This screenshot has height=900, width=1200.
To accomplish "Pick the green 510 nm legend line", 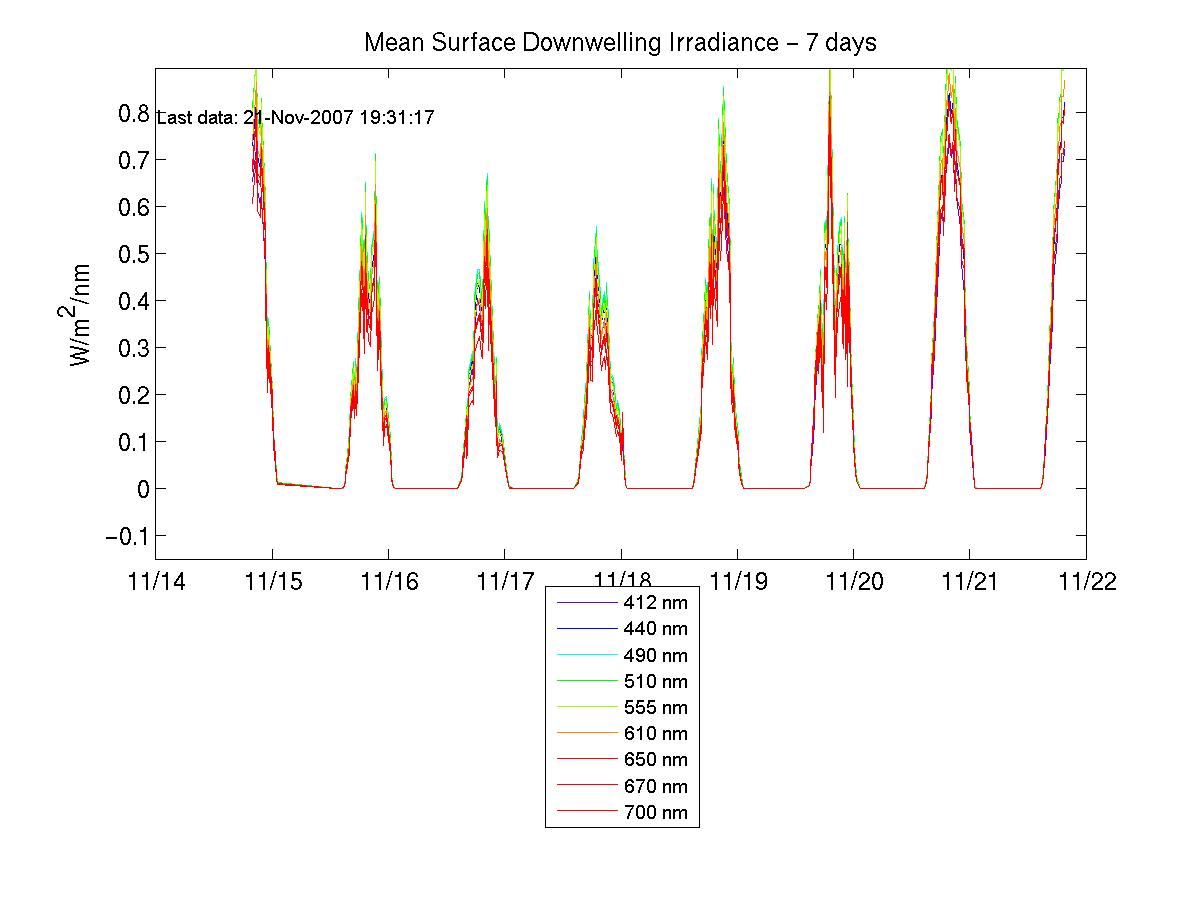I will [x=582, y=681].
